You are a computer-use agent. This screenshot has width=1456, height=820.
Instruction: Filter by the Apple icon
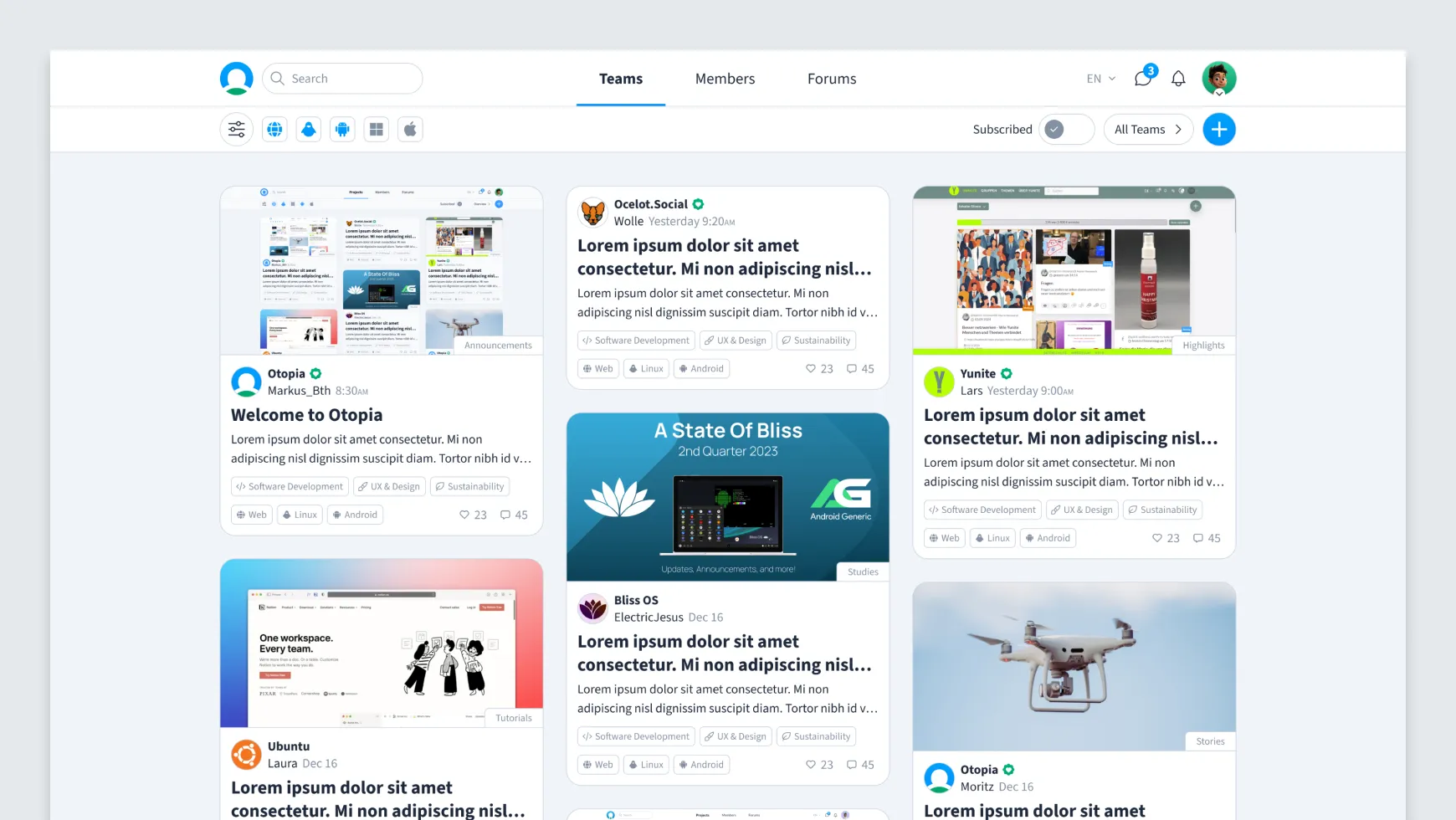coord(410,129)
